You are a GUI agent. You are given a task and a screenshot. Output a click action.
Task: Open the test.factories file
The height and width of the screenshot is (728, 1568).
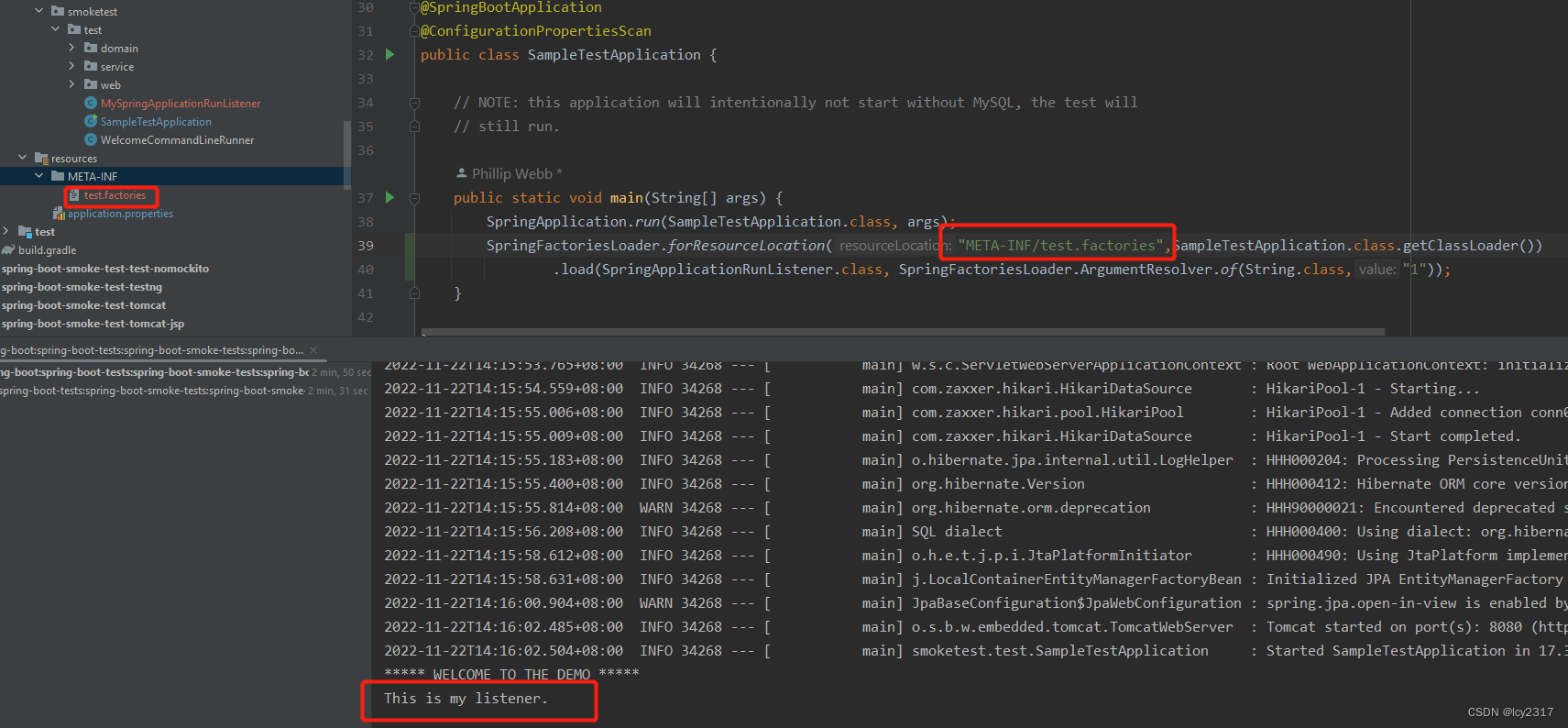coord(115,195)
